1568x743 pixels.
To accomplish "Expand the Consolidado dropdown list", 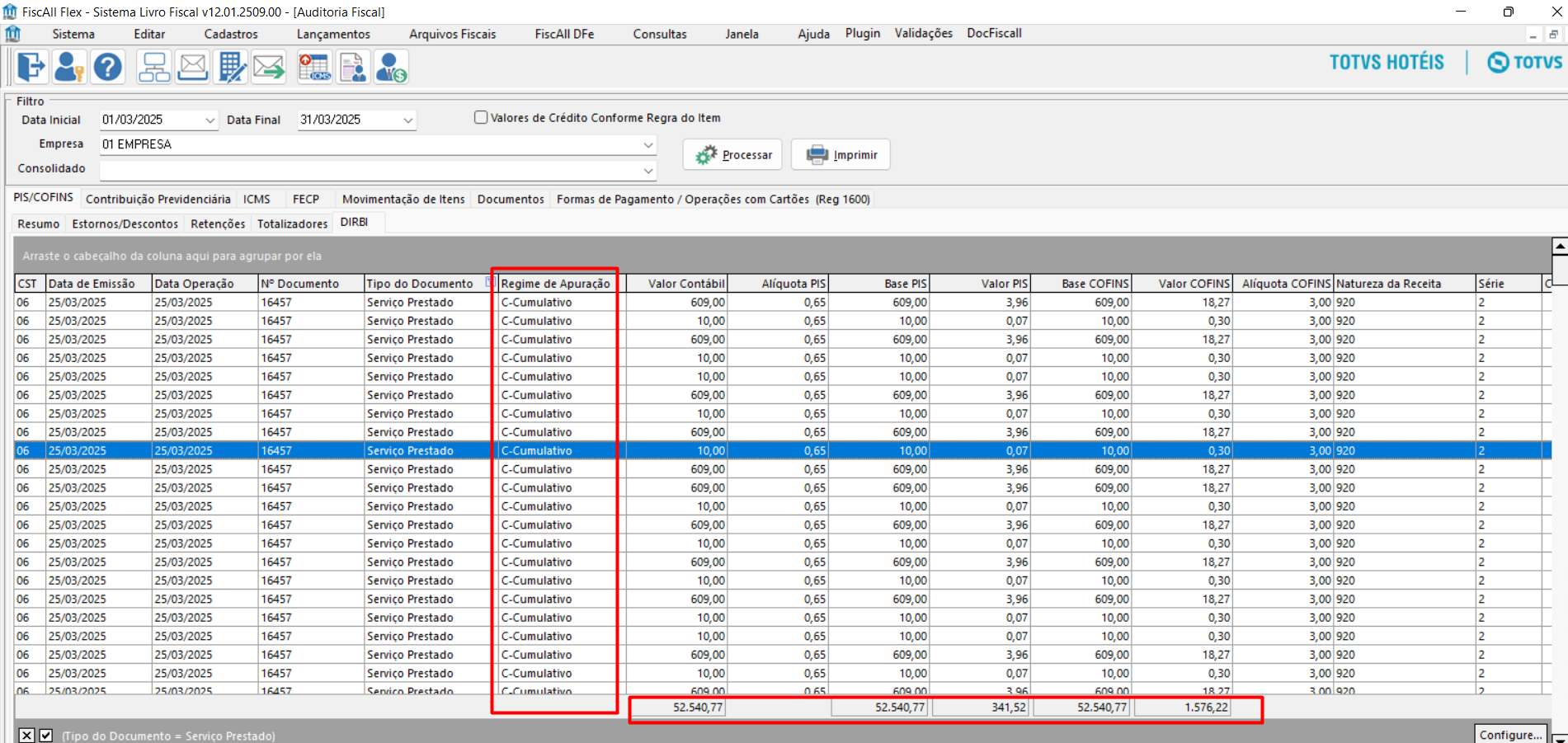I will 647,171.
